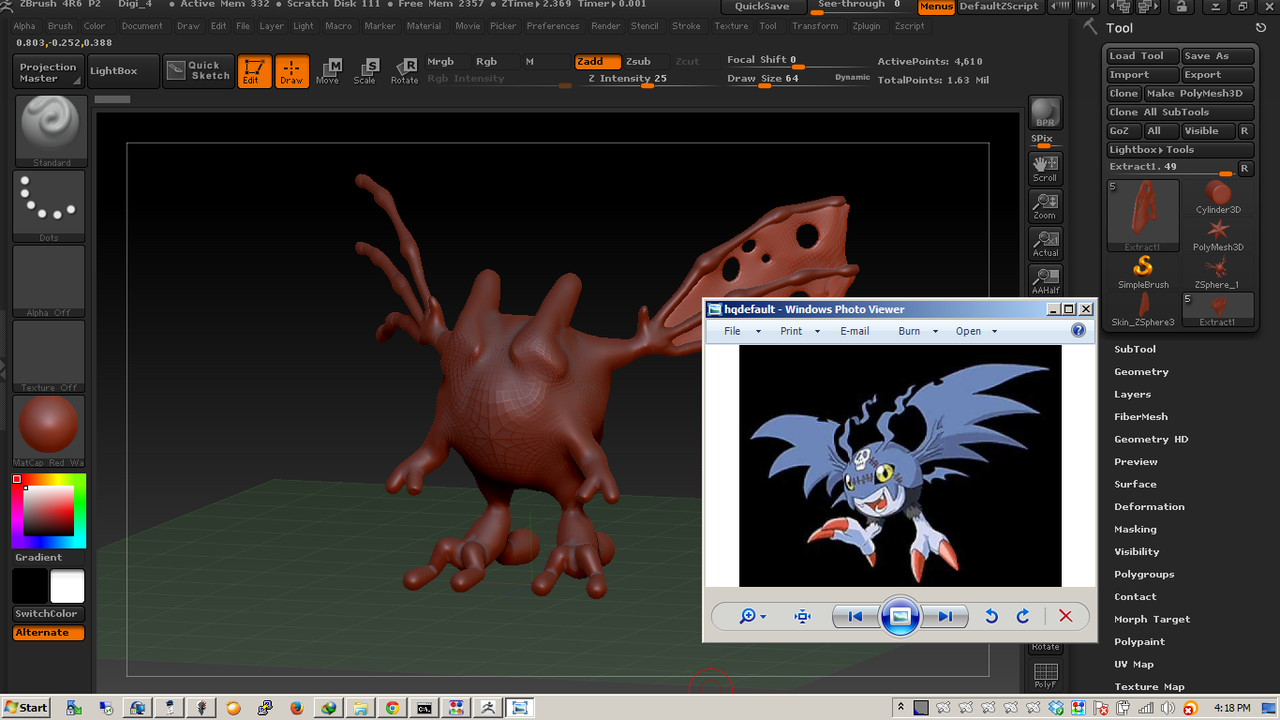
Task: Select the Scale transform tool
Action: coord(366,71)
